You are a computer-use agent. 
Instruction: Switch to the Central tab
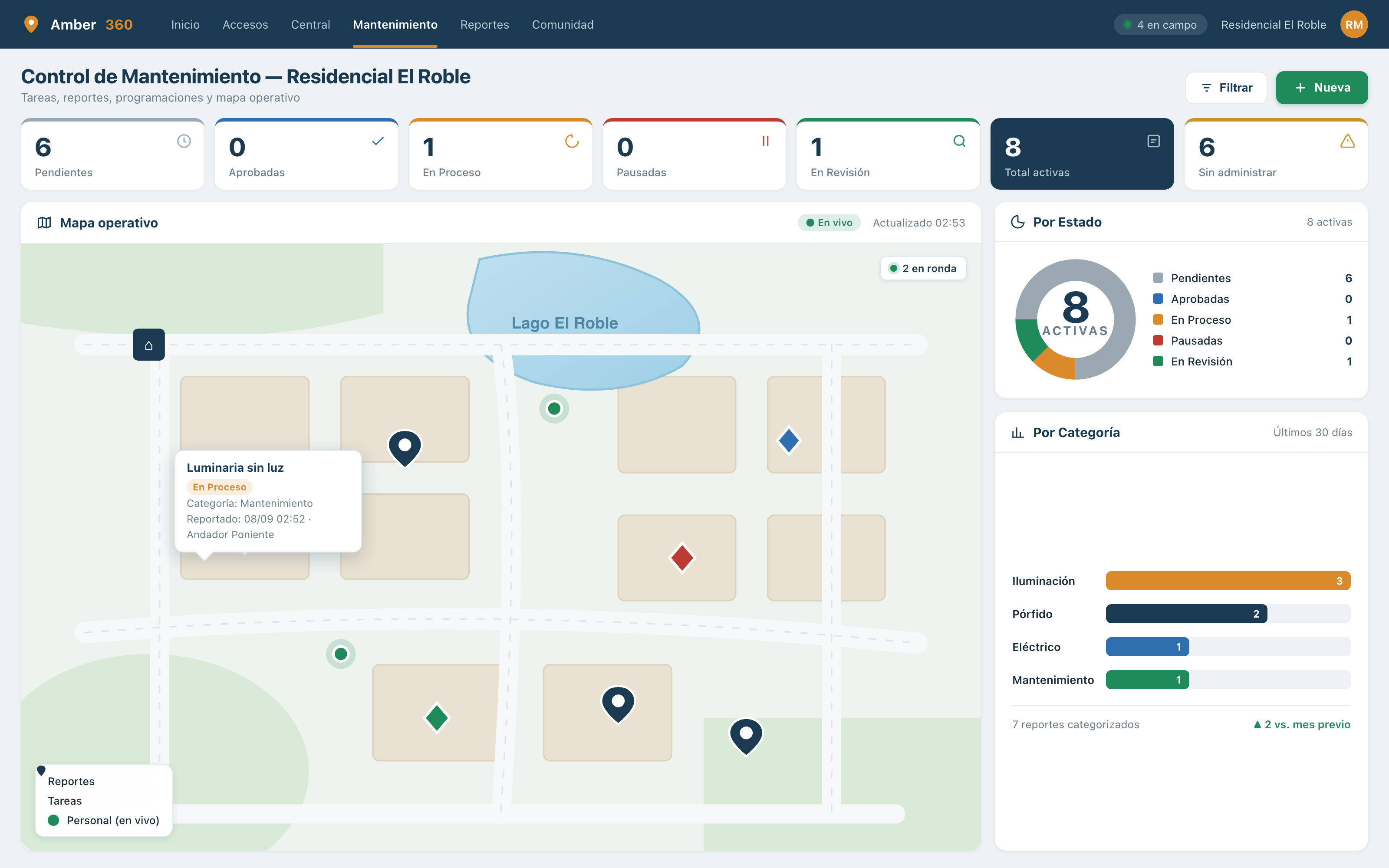point(310,25)
